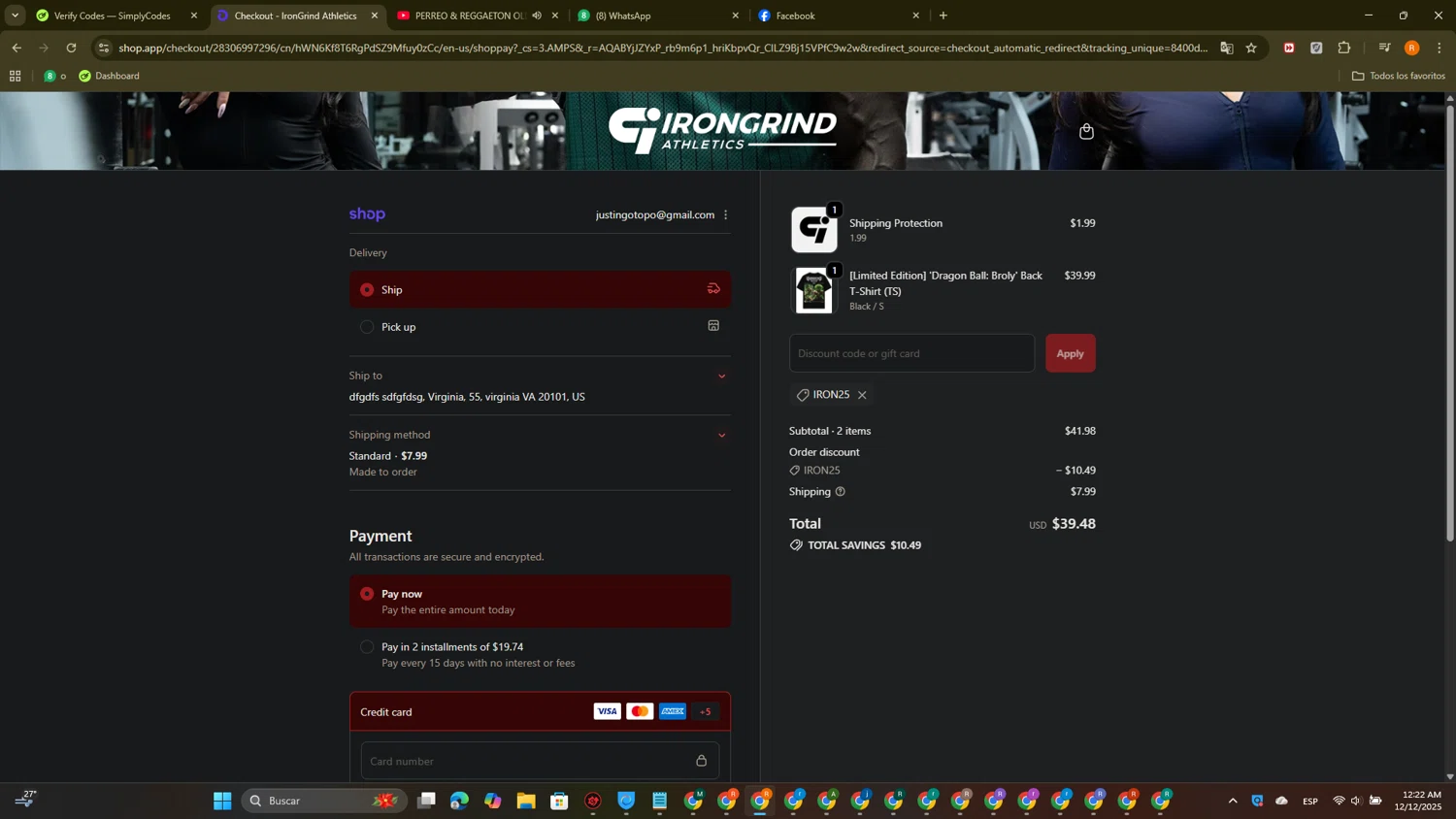Screen dimensions: 1456x819
Task: Apply the discount code
Action: (1070, 353)
